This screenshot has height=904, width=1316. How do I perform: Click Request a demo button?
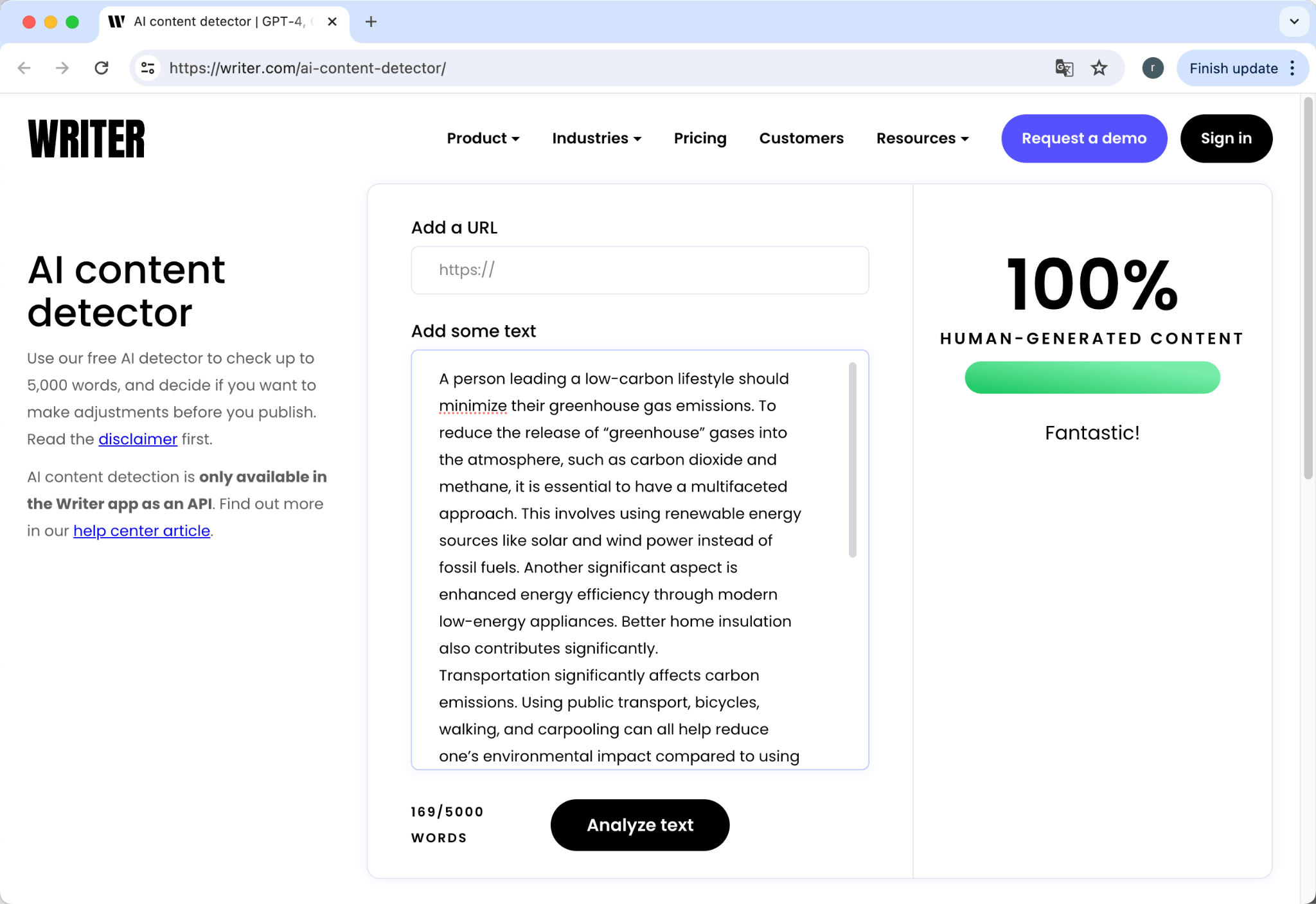(x=1084, y=138)
